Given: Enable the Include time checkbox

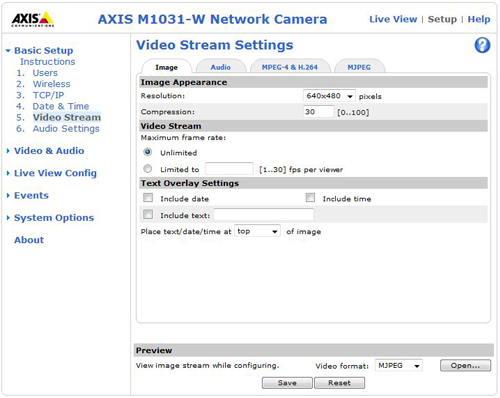Looking at the screenshot, I should [310, 198].
